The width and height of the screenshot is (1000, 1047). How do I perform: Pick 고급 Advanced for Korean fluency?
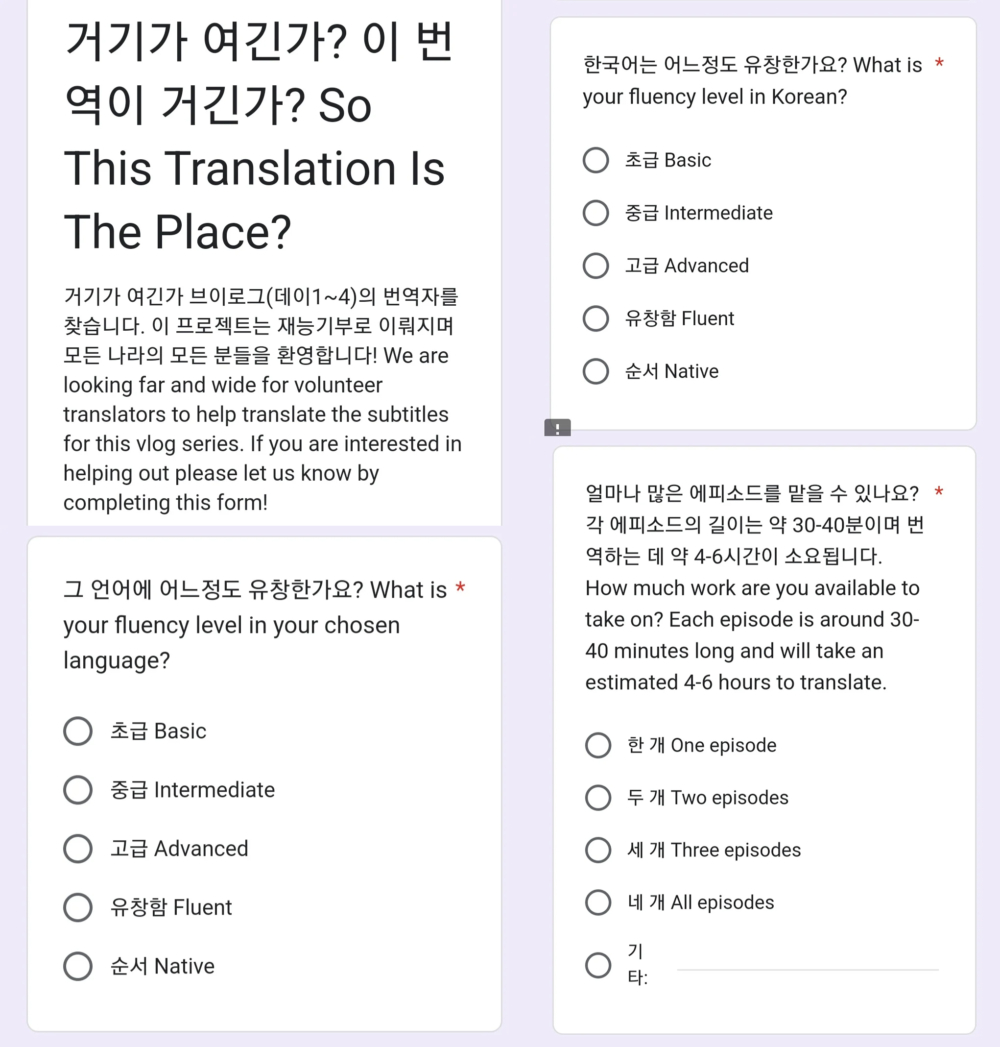pos(596,266)
